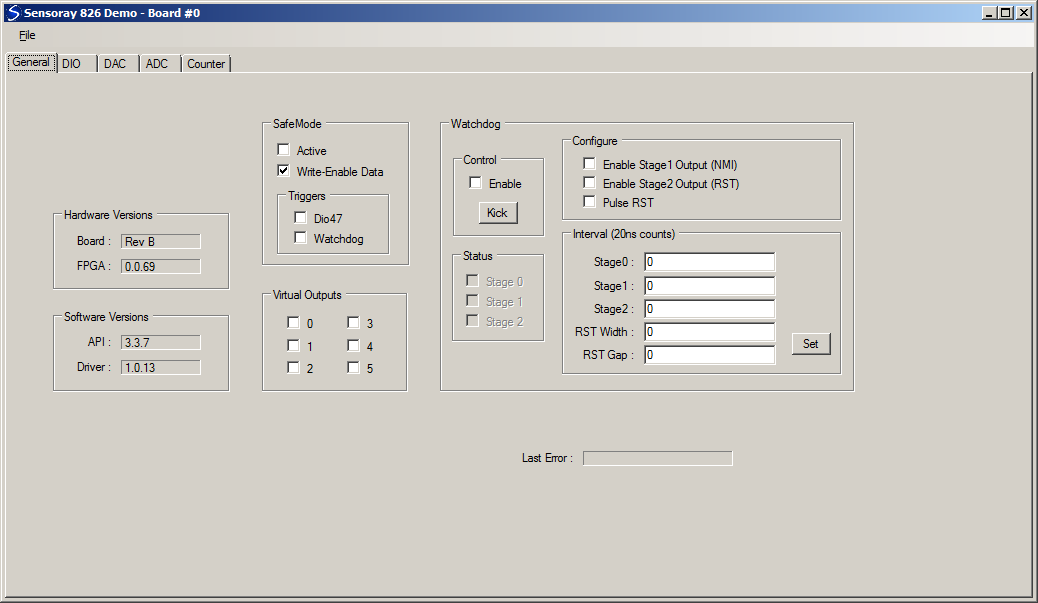Image resolution: width=1038 pixels, height=603 pixels.
Task: Maximize the Sensoray 826 Demo window
Action: point(1006,13)
